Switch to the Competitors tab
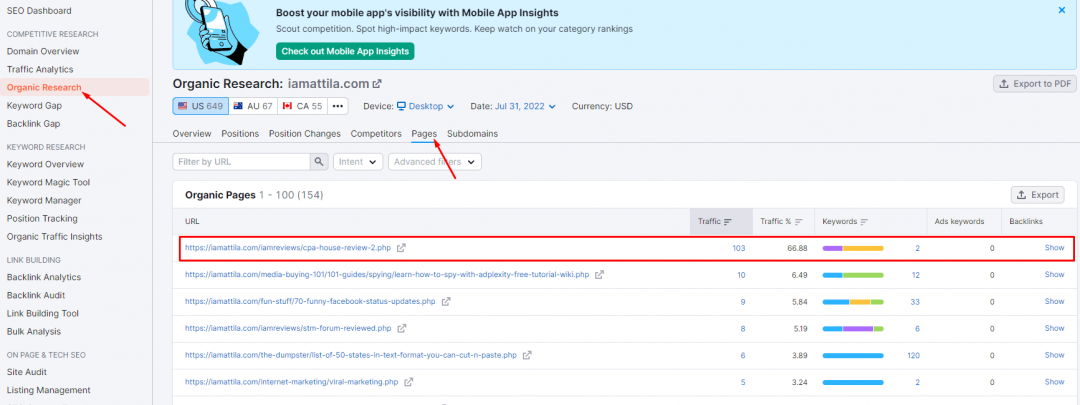Screen dimensions: 1080x405 pos(375,133)
